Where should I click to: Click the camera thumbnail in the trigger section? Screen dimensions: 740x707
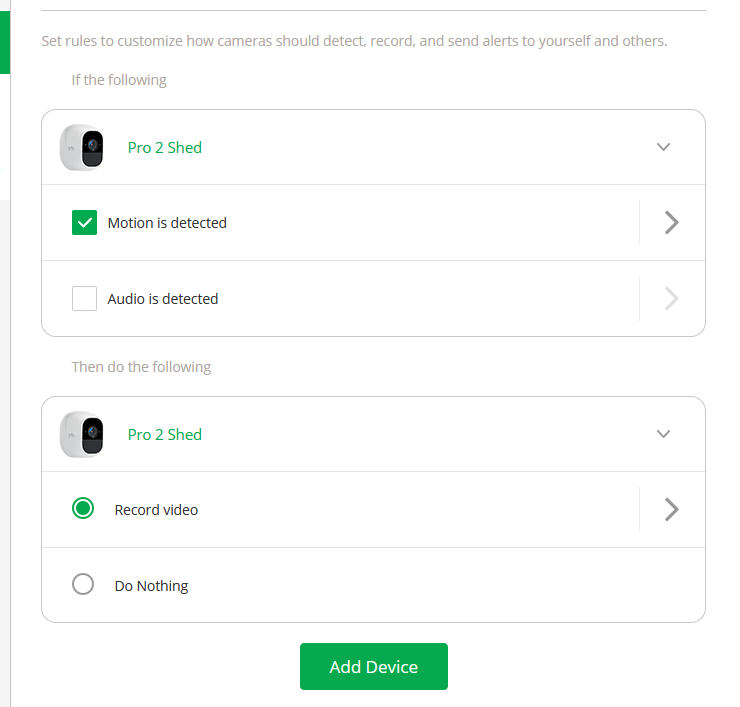tap(82, 147)
